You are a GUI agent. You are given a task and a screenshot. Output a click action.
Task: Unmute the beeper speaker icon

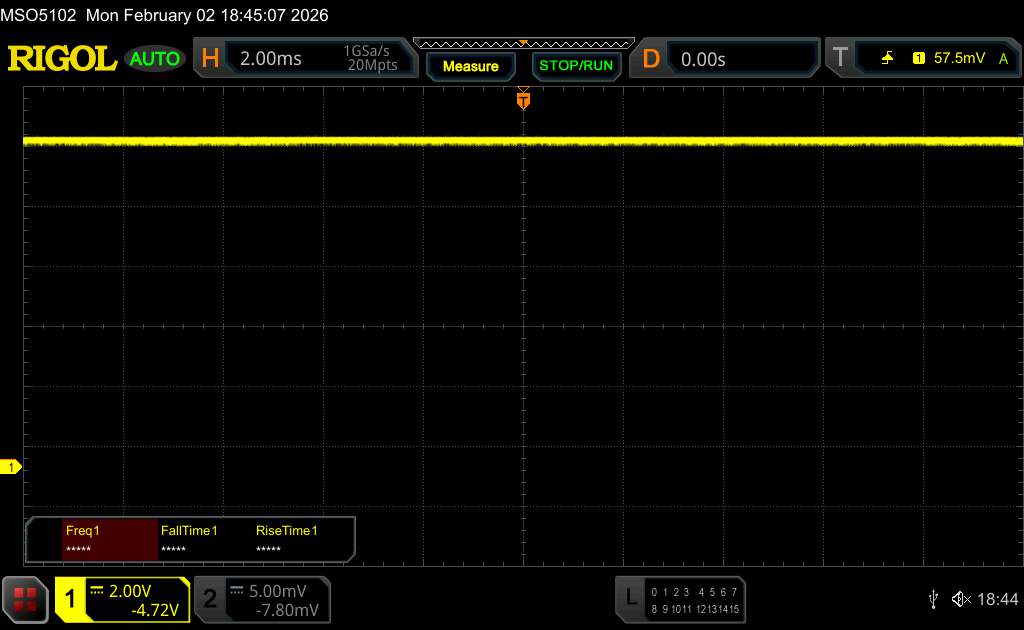tap(961, 599)
